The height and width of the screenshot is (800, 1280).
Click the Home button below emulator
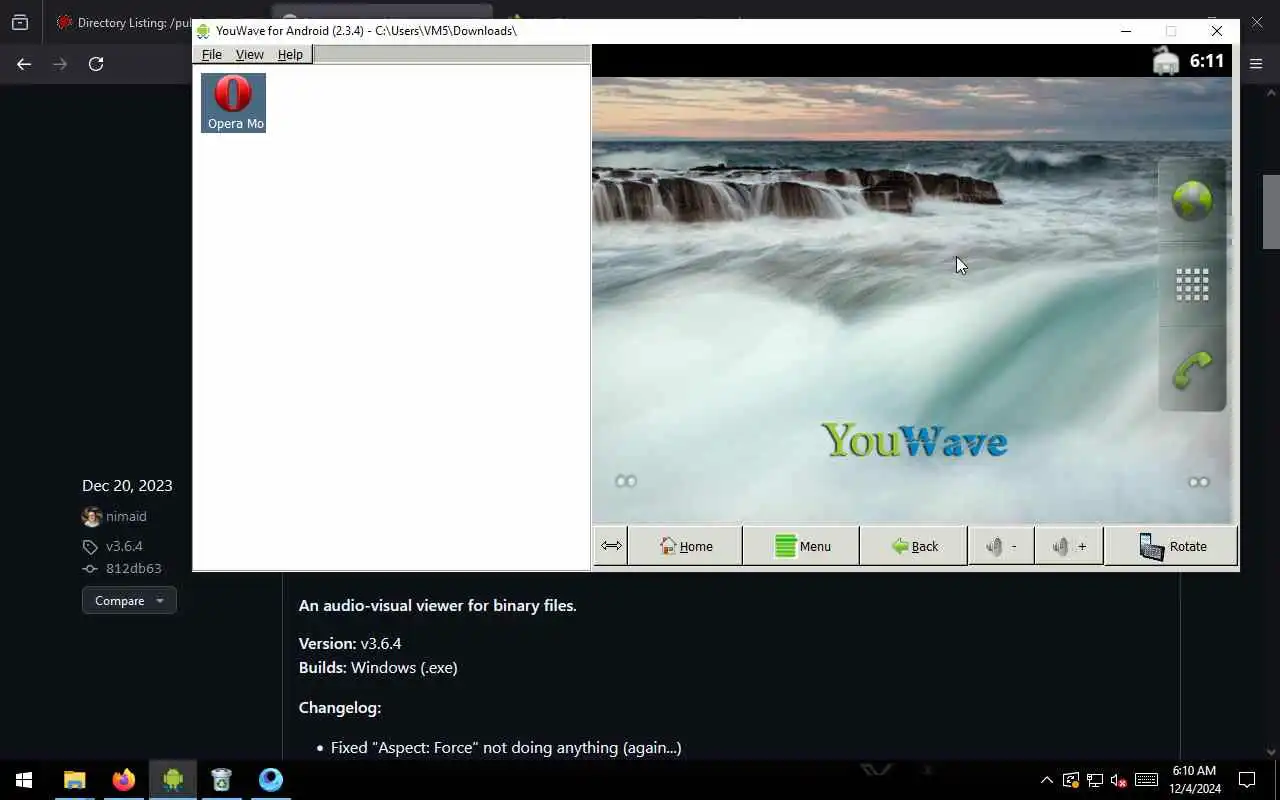pos(686,546)
